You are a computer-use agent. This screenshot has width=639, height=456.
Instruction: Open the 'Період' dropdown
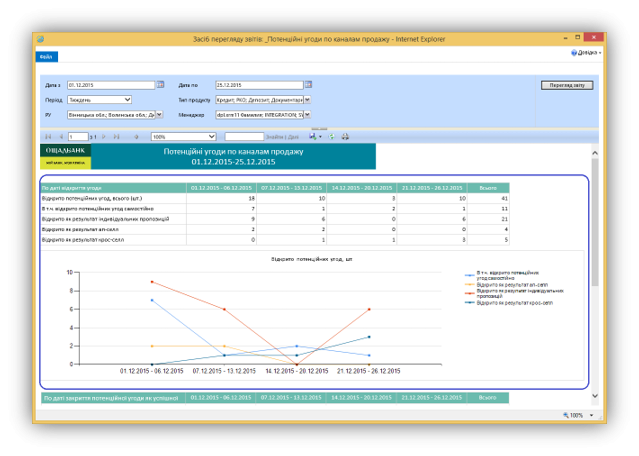127,100
